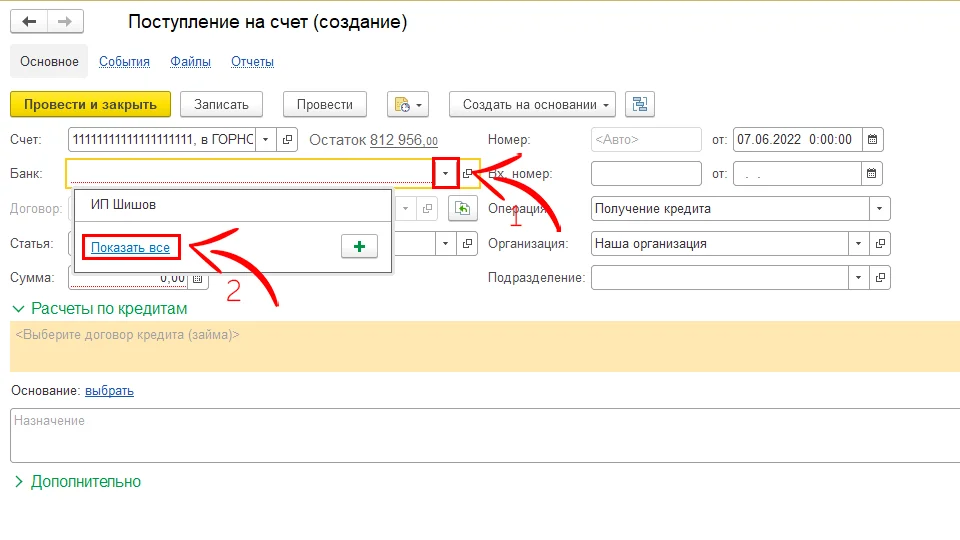
Task: Expand the Дополнительно section
Action: 19,482
